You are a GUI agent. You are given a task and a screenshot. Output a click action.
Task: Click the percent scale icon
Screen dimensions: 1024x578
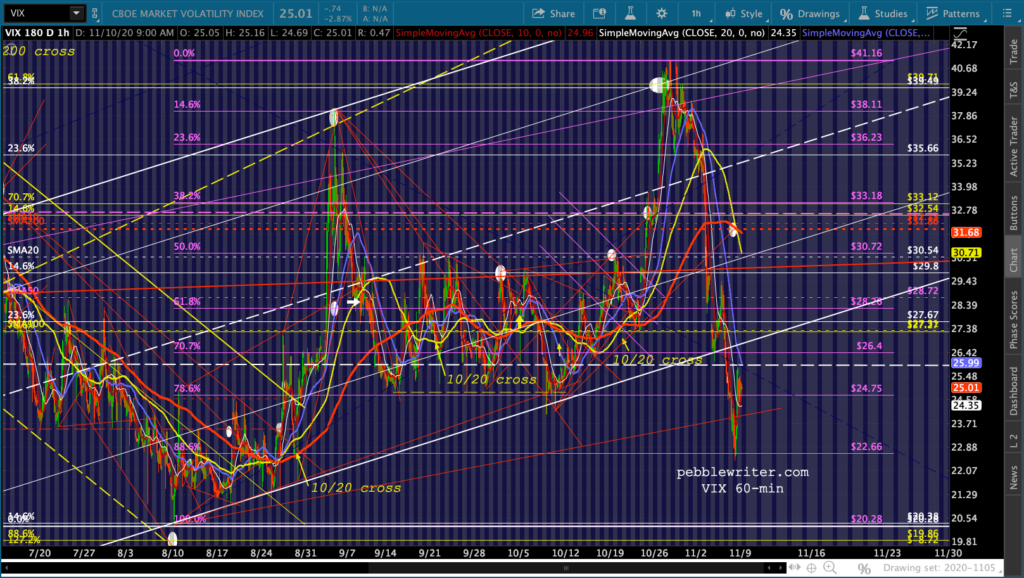tap(864, 568)
